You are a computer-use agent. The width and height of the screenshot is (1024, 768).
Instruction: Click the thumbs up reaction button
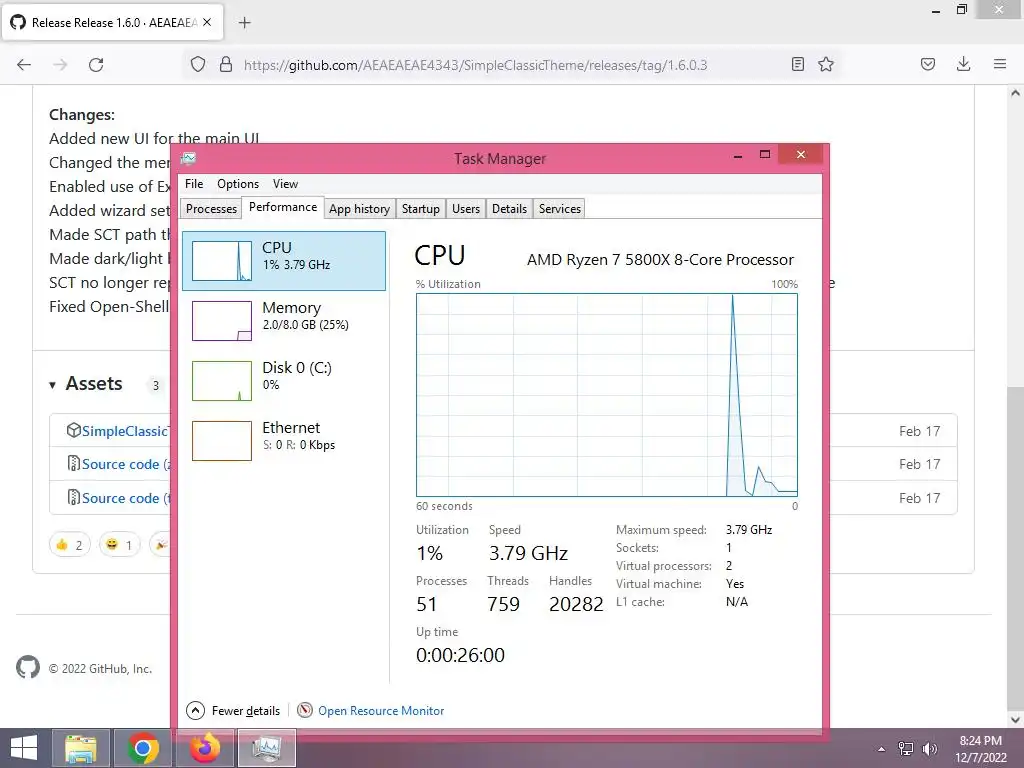tap(70, 545)
